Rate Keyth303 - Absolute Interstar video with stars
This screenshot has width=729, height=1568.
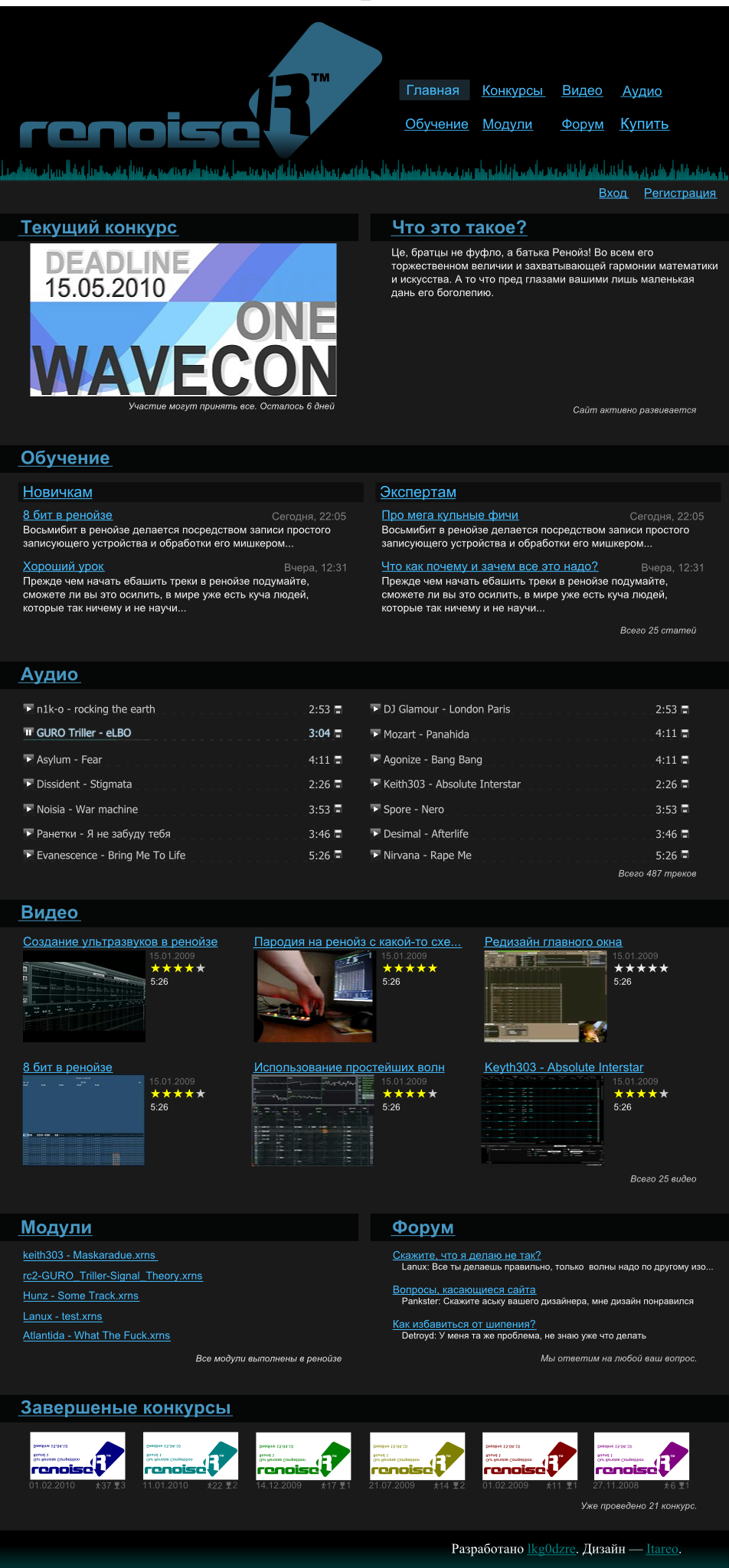[x=641, y=1094]
